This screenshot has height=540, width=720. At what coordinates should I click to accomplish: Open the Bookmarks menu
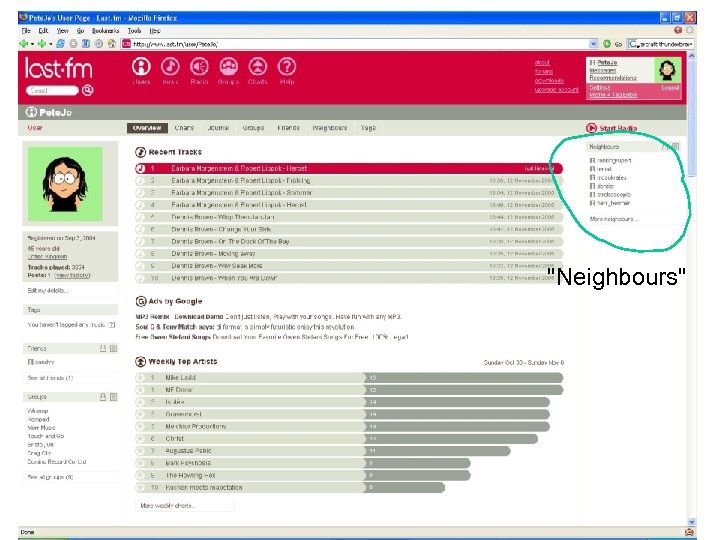105,31
